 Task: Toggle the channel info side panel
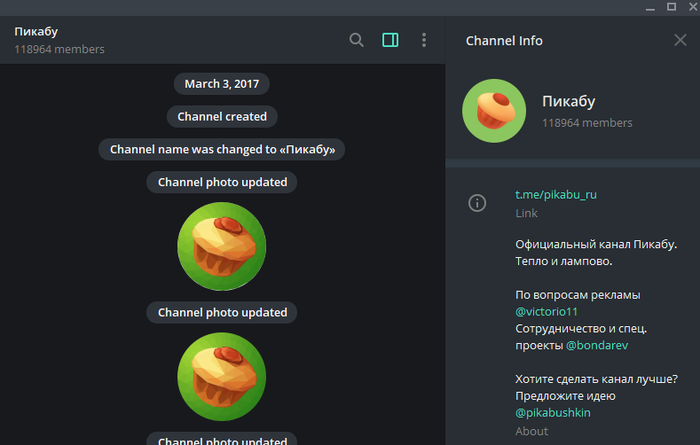pos(390,40)
